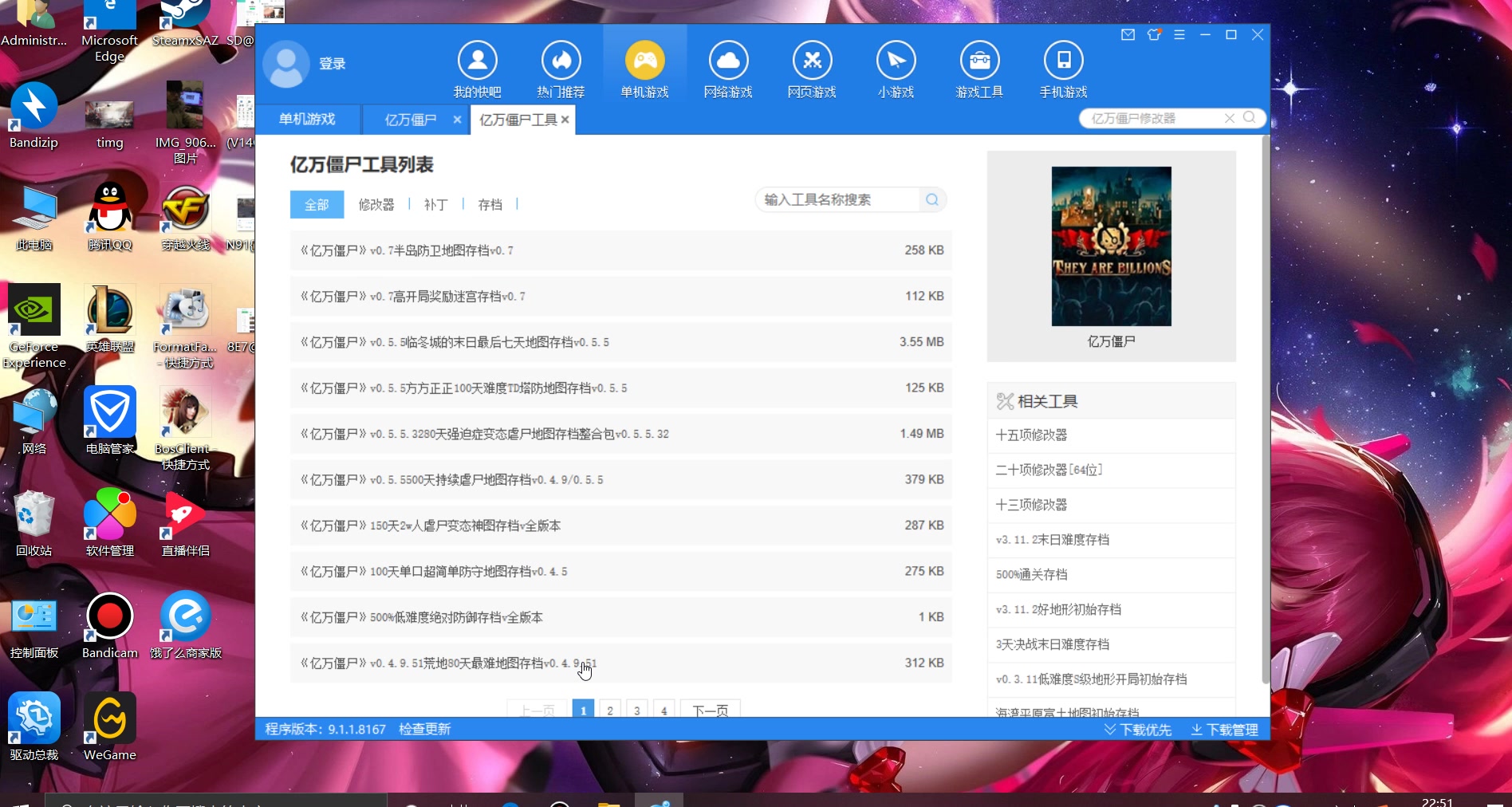Select the 存档 filter
The height and width of the screenshot is (807, 1512).
pos(490,205)
